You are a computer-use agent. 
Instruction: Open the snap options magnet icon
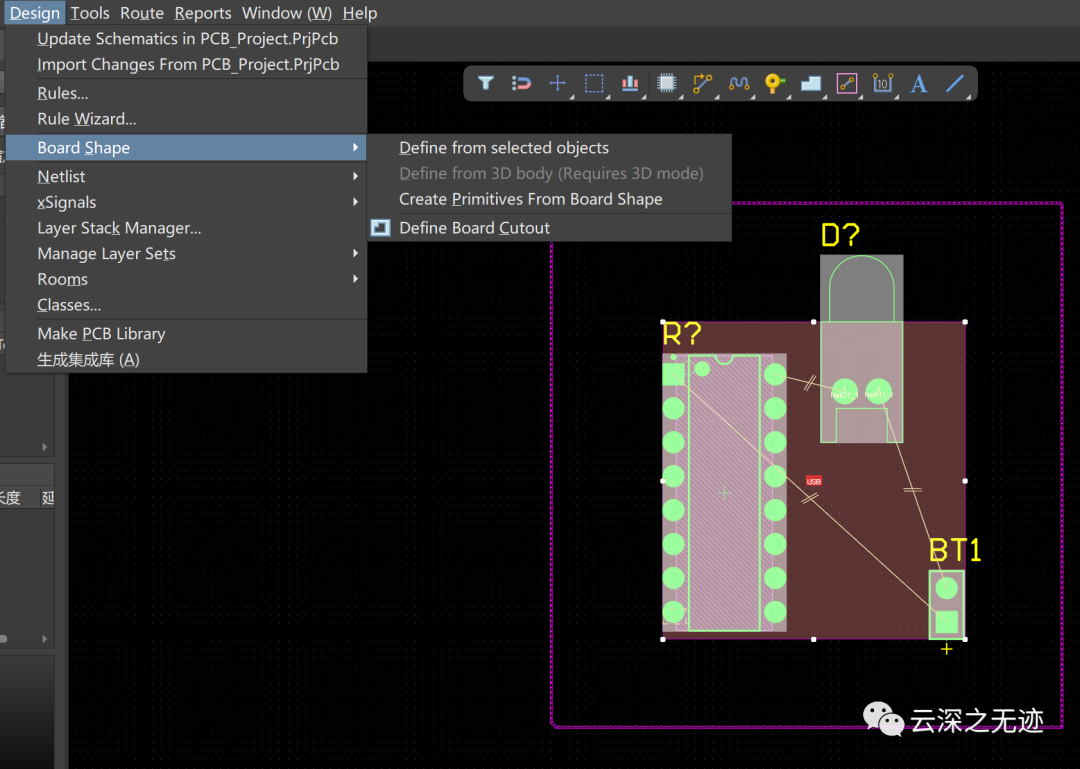tap(521, 83)
